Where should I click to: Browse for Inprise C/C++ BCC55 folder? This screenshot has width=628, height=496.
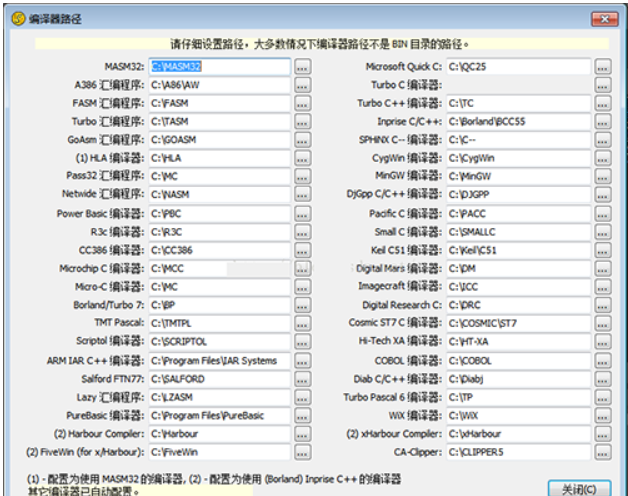tap(603, 121)
